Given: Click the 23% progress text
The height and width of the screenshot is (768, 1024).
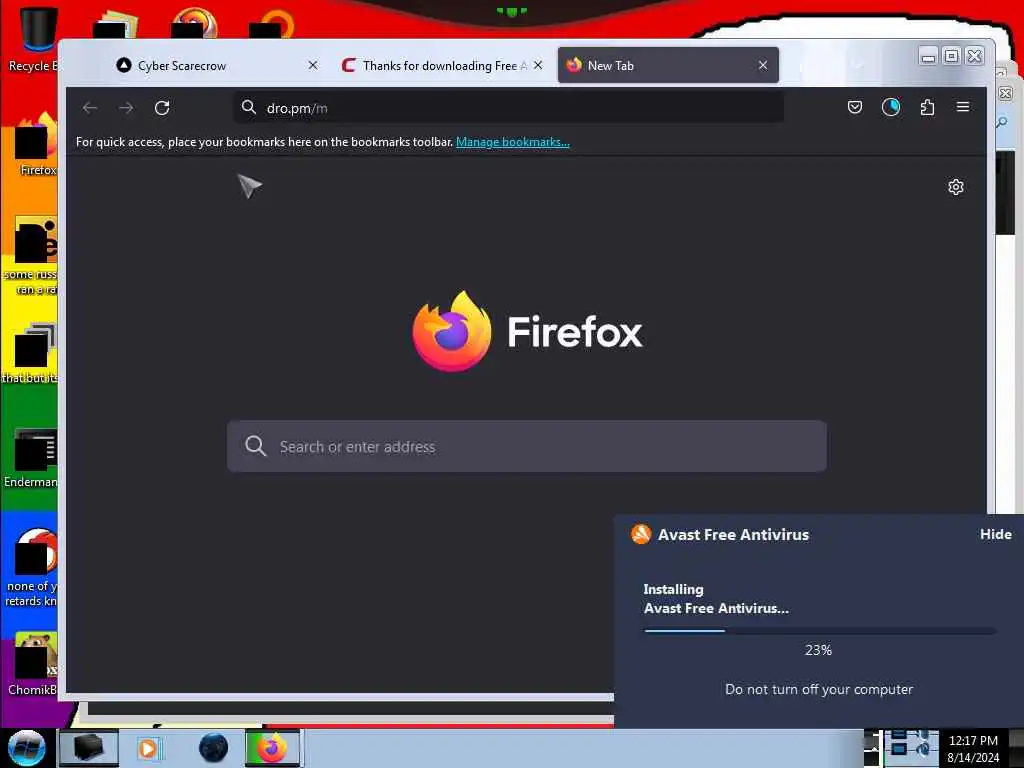Looking at the screenshot, I should (x=818, y=650).
